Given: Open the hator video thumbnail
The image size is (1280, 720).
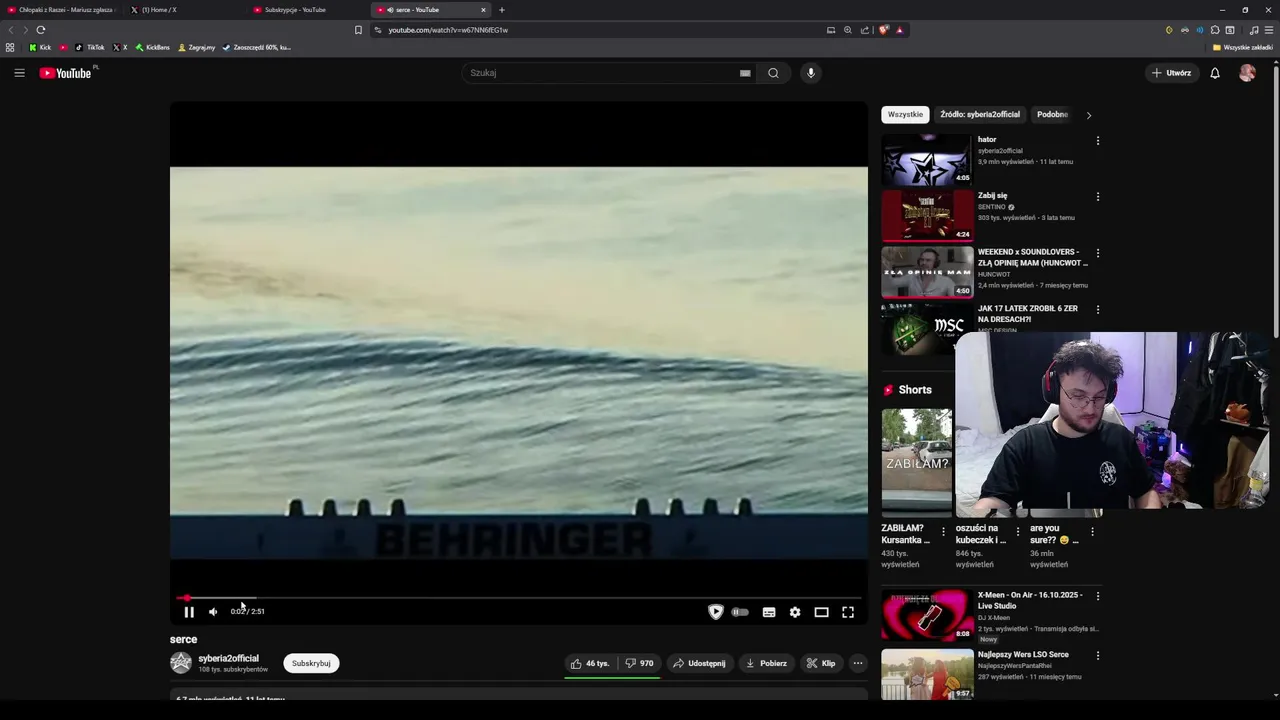Looking at the screenshot, I should coord(926,159).
